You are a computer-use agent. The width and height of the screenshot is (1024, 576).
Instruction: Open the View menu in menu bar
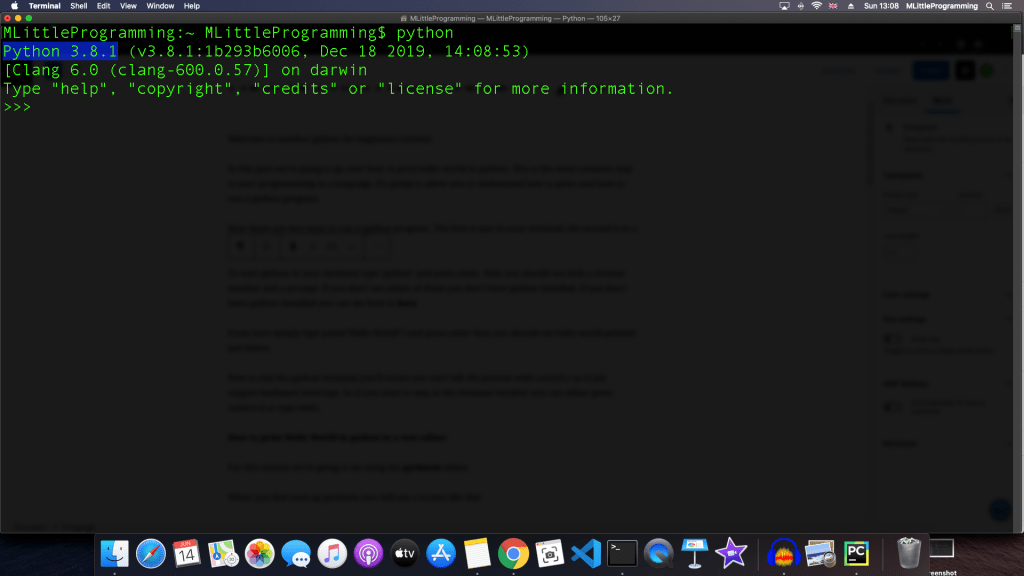128,6
